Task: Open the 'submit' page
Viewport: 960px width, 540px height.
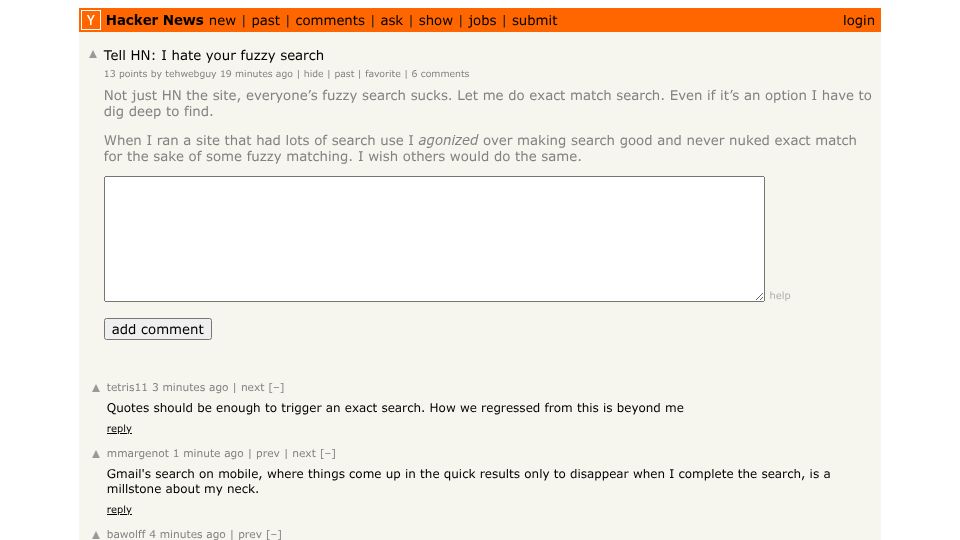Action: (534, 20)
